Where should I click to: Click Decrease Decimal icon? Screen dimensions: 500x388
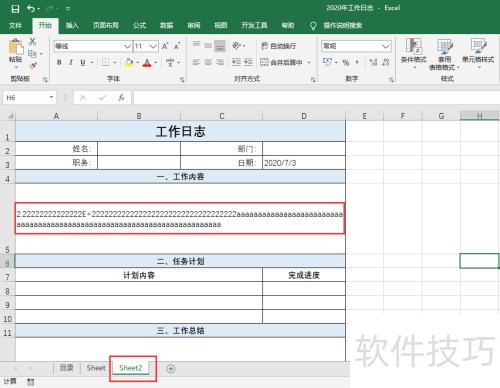[386, 62]
